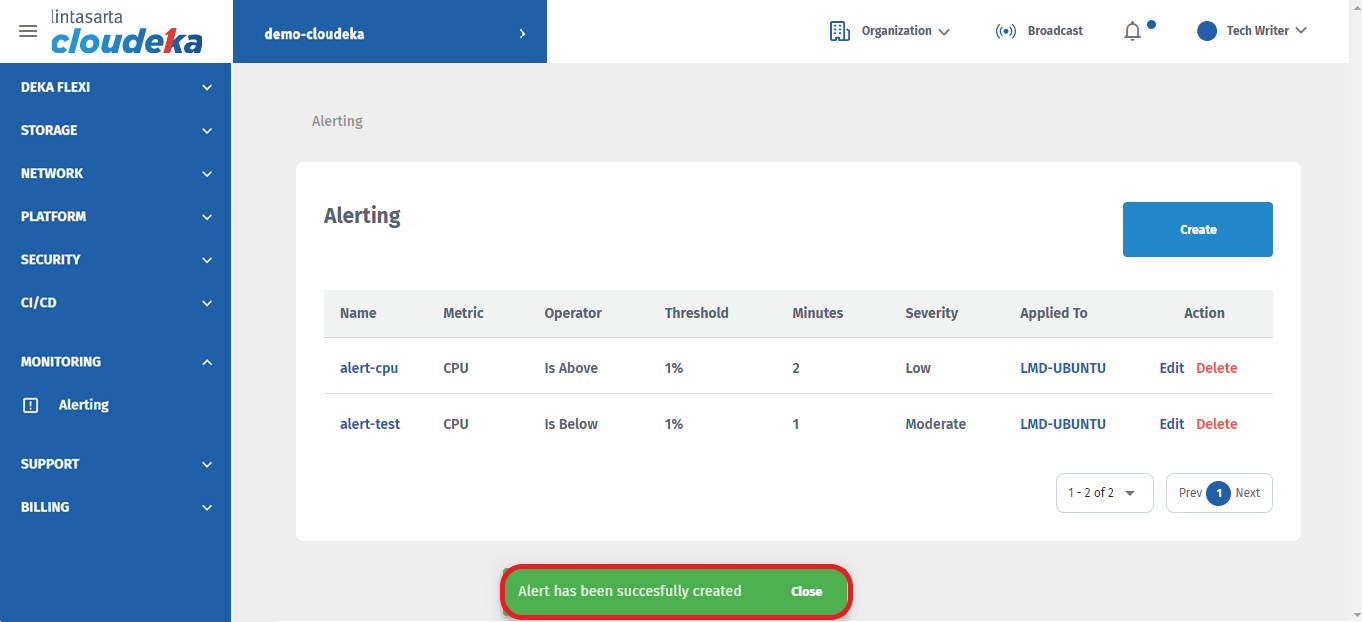Click the Broadcast signal icon
The image size is (1363, 622).
1005,31
